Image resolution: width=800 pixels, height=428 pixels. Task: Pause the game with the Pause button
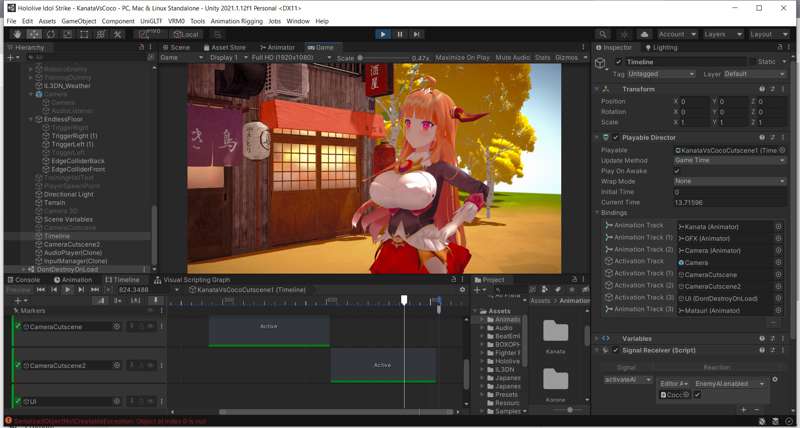coord(400,34)
